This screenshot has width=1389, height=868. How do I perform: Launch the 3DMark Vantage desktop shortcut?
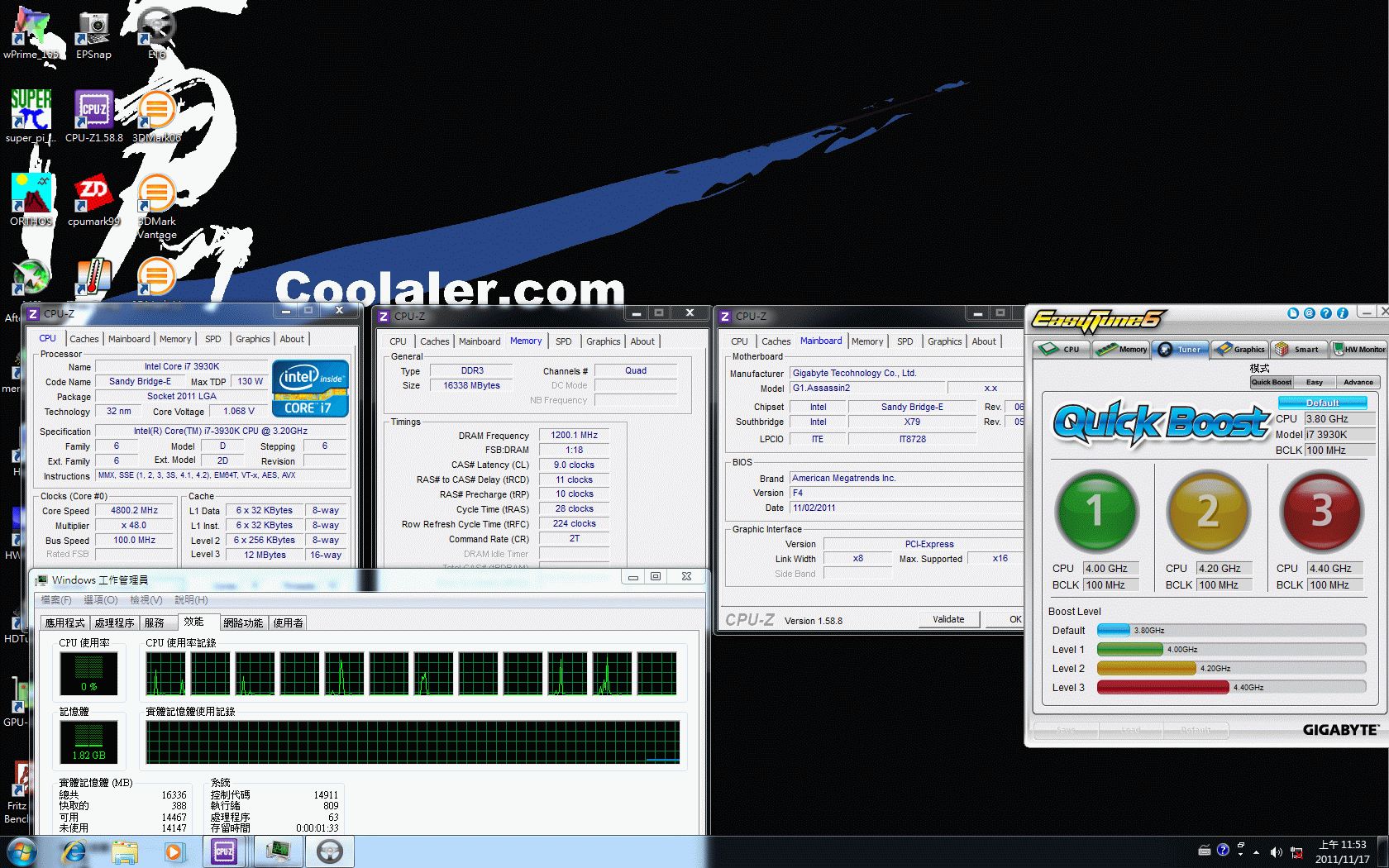point(156,206)
